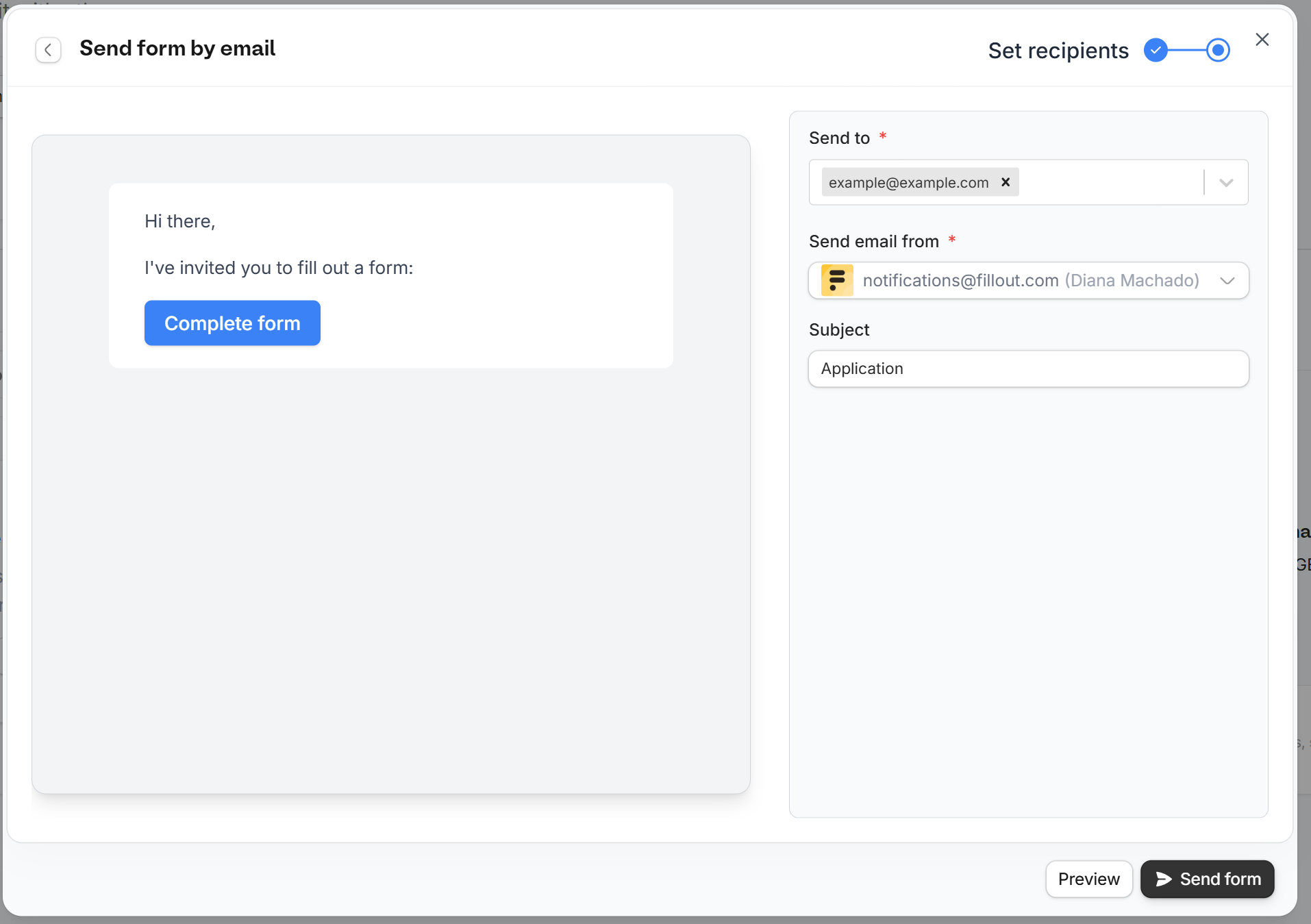1311x924 pixels.
Task: Click the Send email from label
Action: coord(873,241)
